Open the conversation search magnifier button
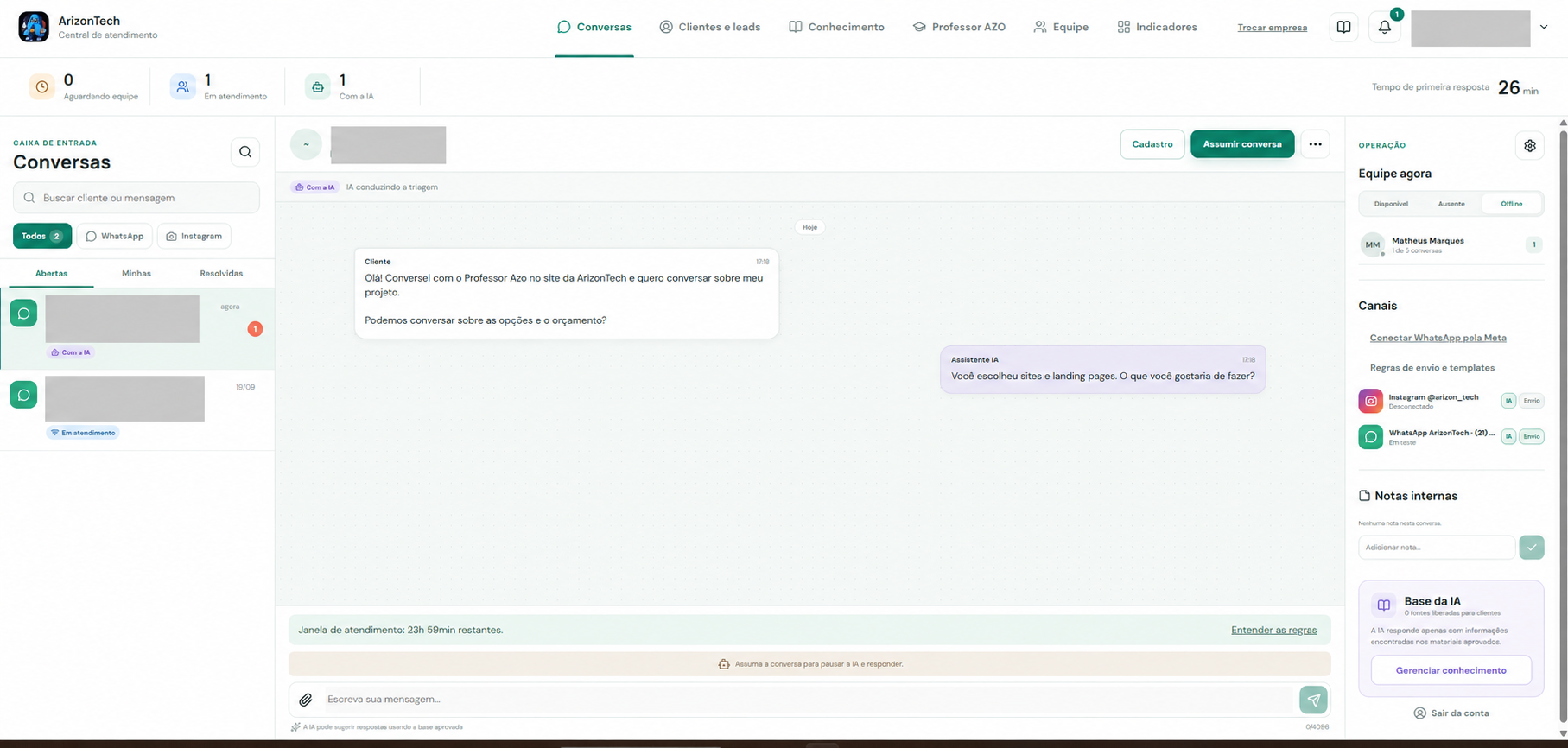The width and height of the screenshot is (1568, 748). click(x=245, y=152)
